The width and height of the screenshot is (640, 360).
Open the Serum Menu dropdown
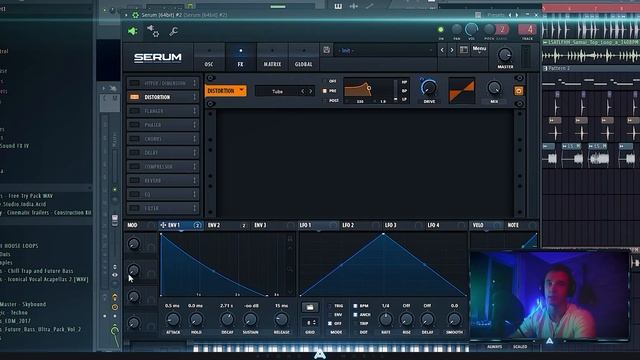[479, 50]
